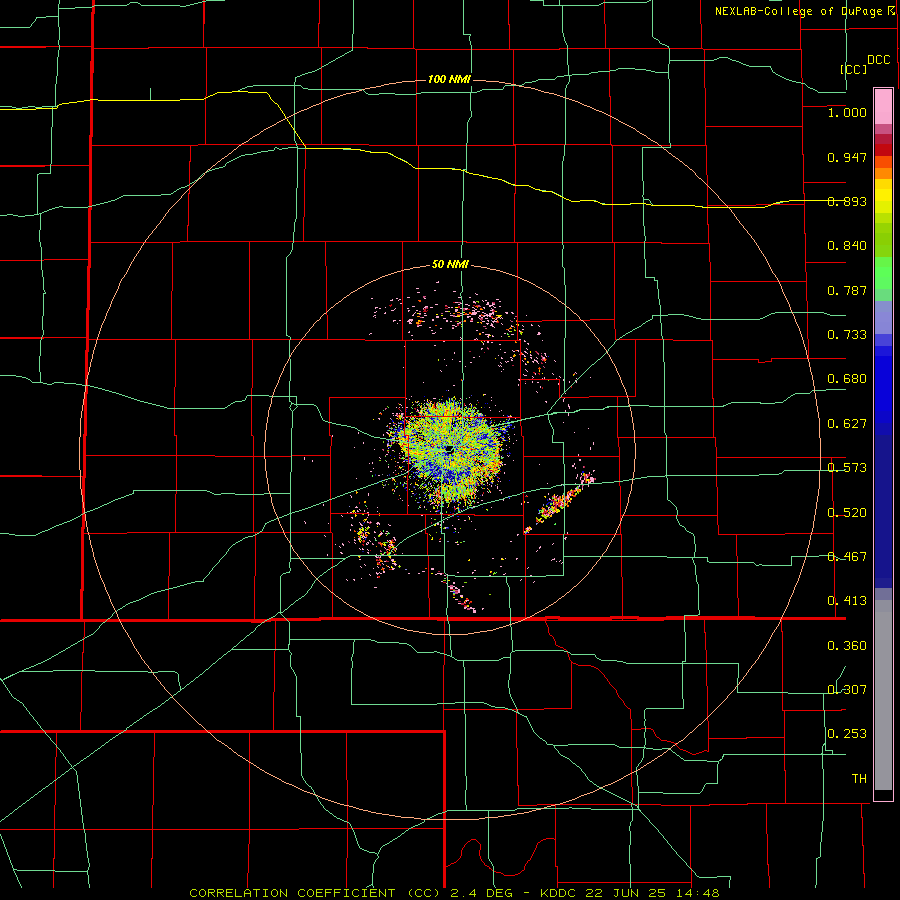900x900 pixels.
Task: Click the 50 NMI range ring label
Action: [450, 265]
